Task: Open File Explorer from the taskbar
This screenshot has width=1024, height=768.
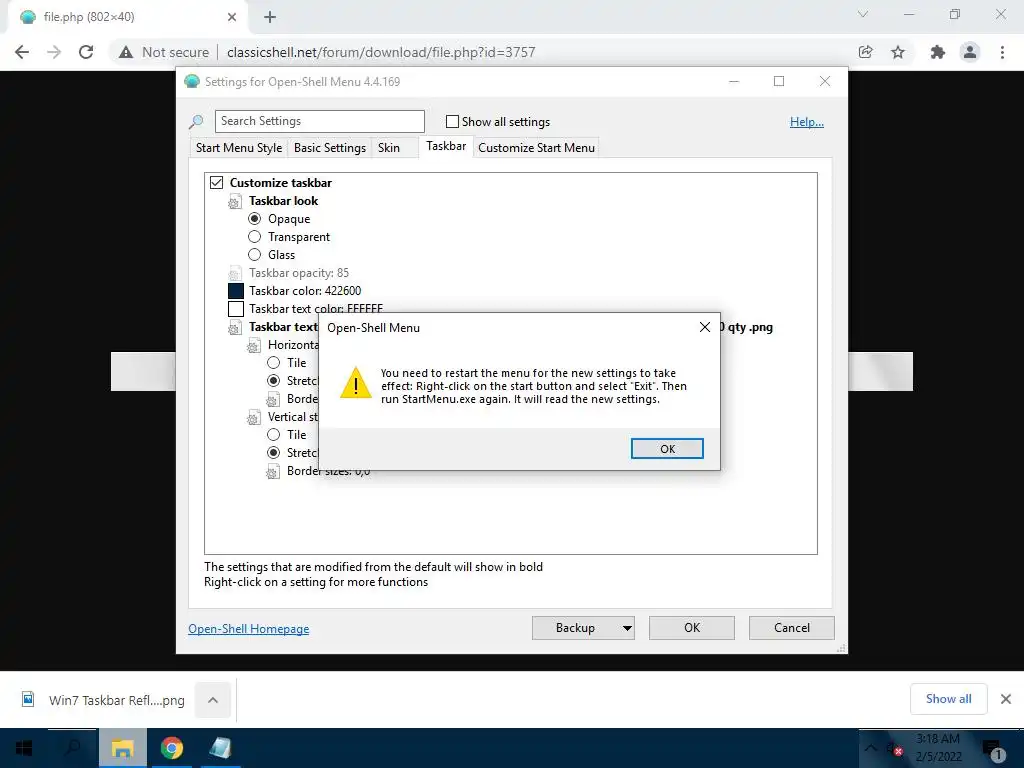Action: (122, 748)
